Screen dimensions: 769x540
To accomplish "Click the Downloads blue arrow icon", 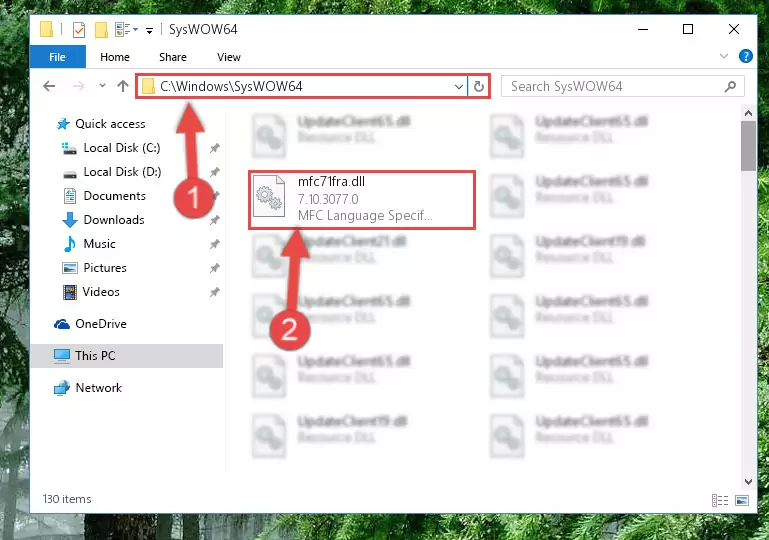I will (x=70, y=220).
